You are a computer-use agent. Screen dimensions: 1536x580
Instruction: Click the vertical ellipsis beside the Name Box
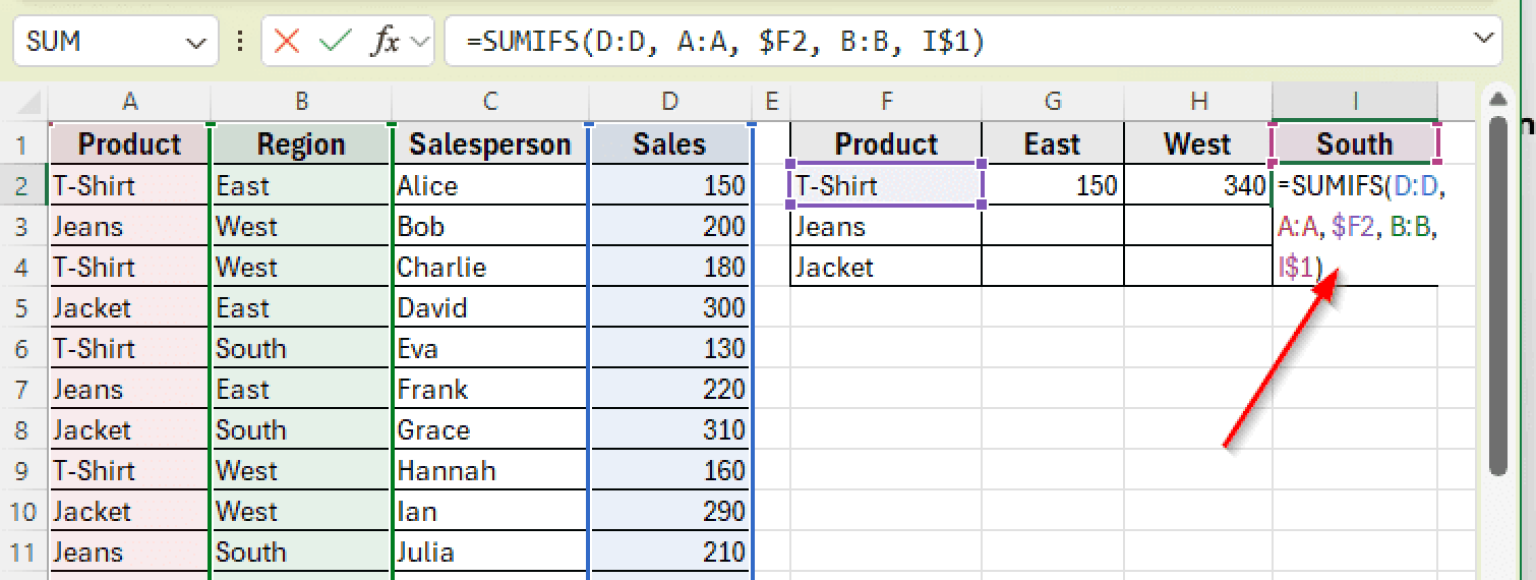[240, 40]
